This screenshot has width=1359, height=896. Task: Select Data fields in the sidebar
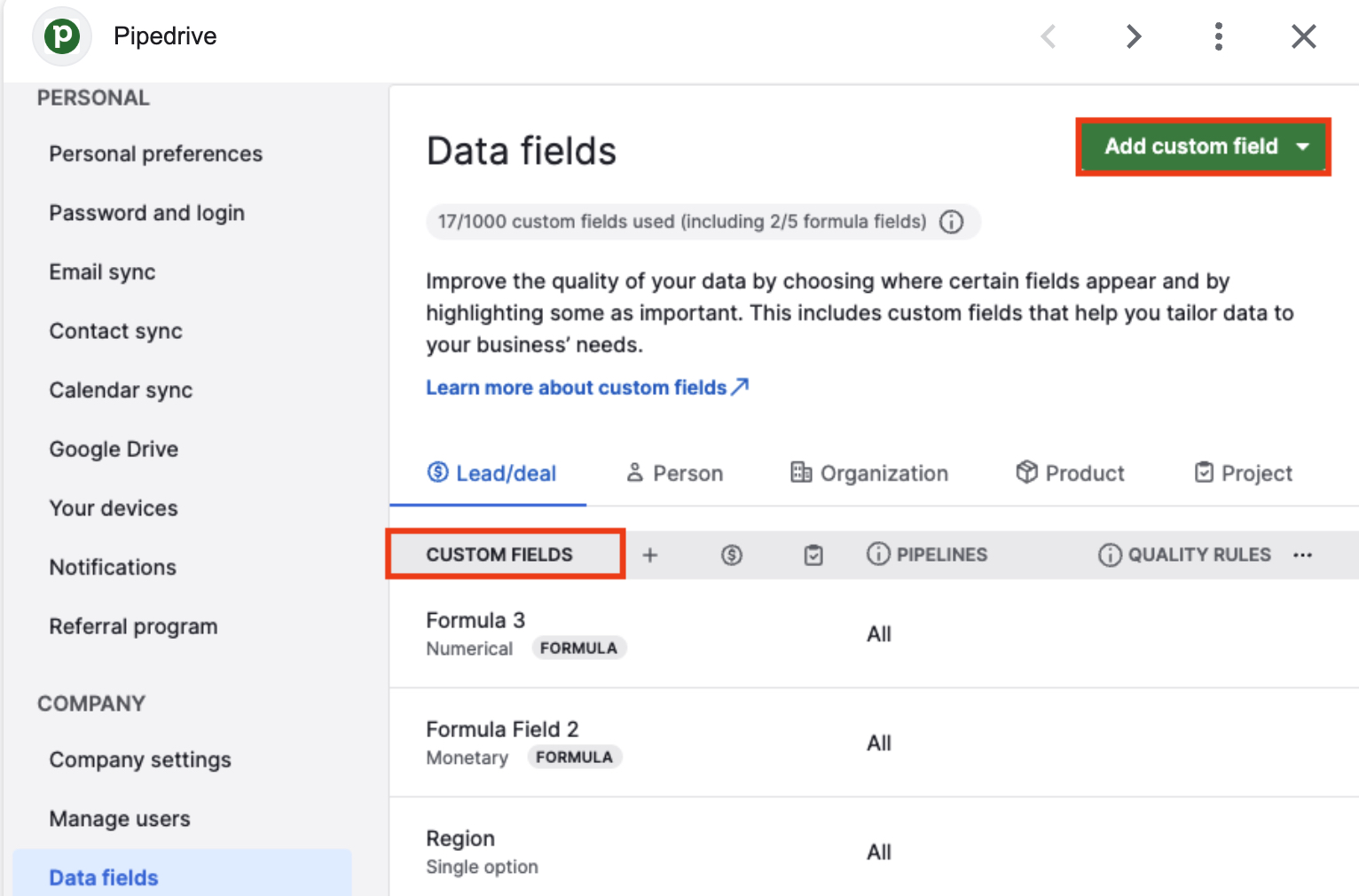[103, 876]
